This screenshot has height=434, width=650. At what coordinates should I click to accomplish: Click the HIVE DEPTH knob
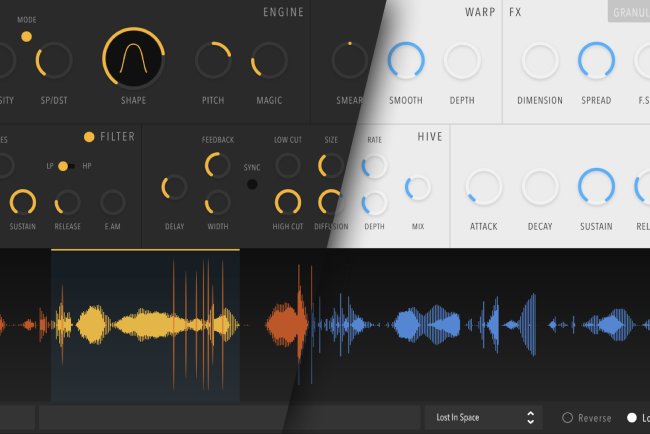(374, 203)
